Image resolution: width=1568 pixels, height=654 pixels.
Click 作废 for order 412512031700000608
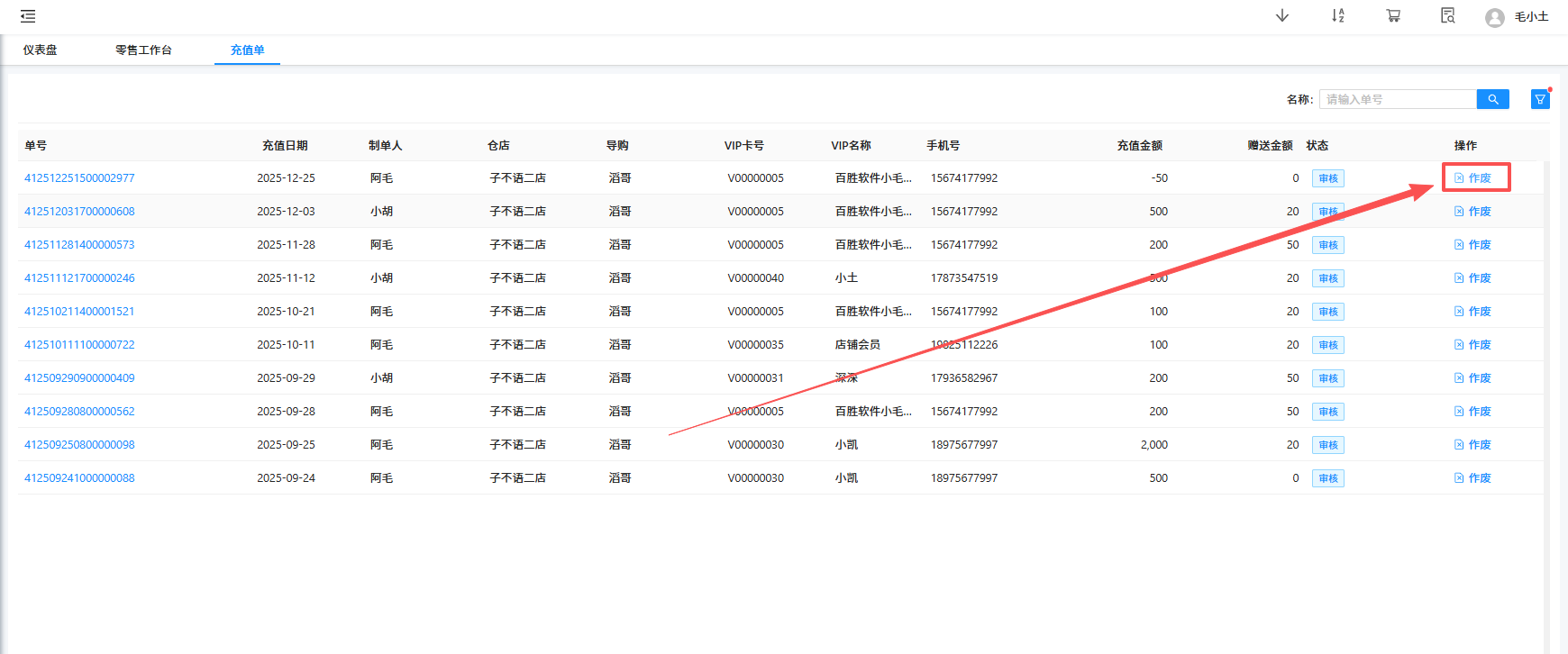pyautogui.click(x=1473, y=212)
